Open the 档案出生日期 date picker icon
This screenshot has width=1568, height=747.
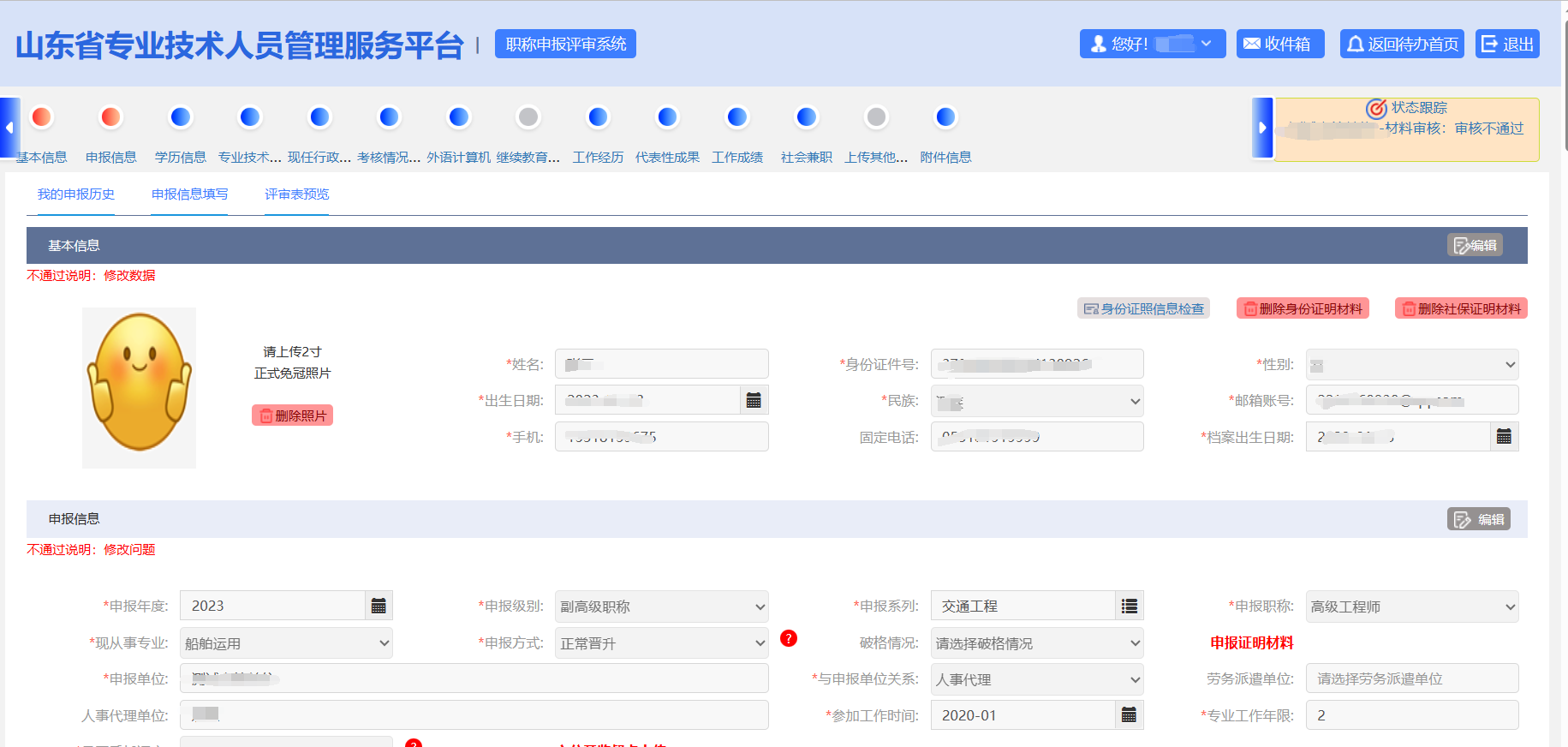coord(1504,437)
